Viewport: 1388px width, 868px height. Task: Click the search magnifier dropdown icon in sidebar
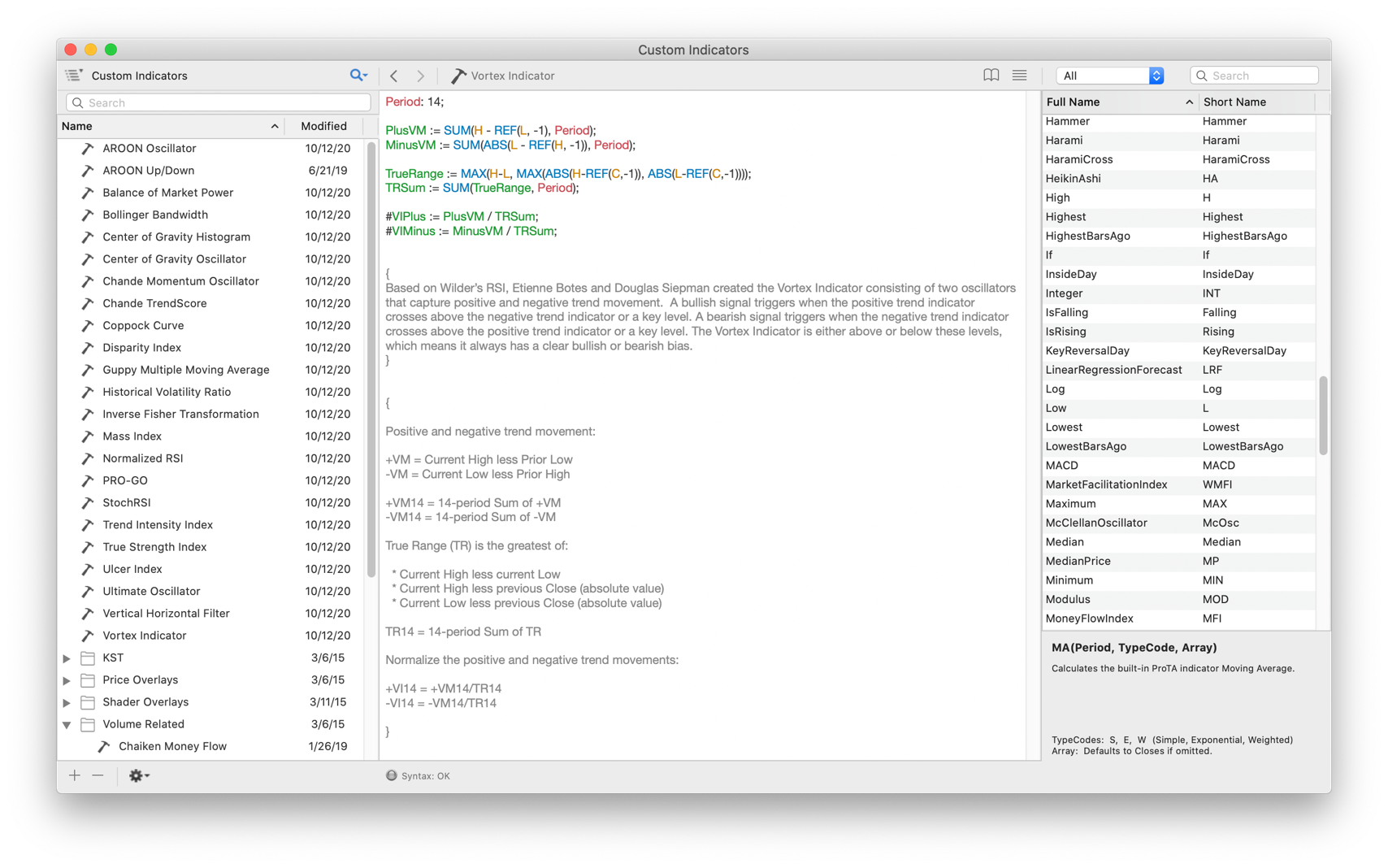coord(358,76)
